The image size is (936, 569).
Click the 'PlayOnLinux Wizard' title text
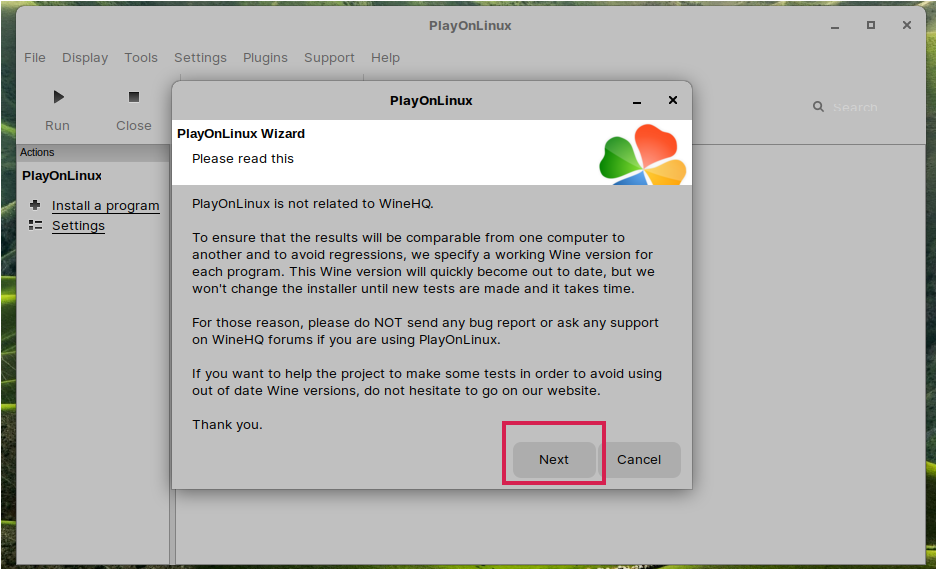point(241,134)
